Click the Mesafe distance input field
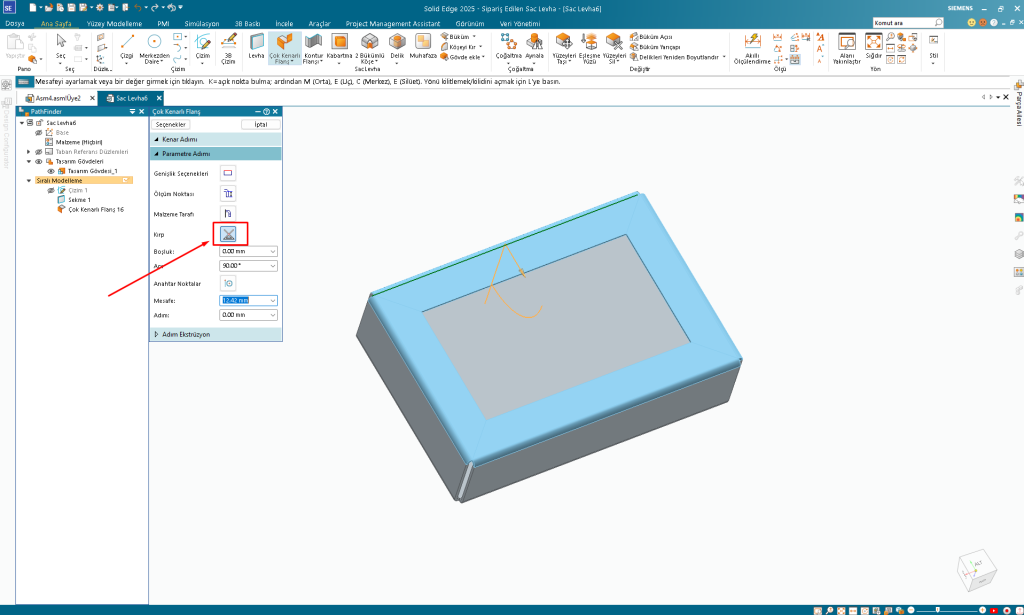The image size is (1024, 615). pyautogui.click(x=243, y=300)
